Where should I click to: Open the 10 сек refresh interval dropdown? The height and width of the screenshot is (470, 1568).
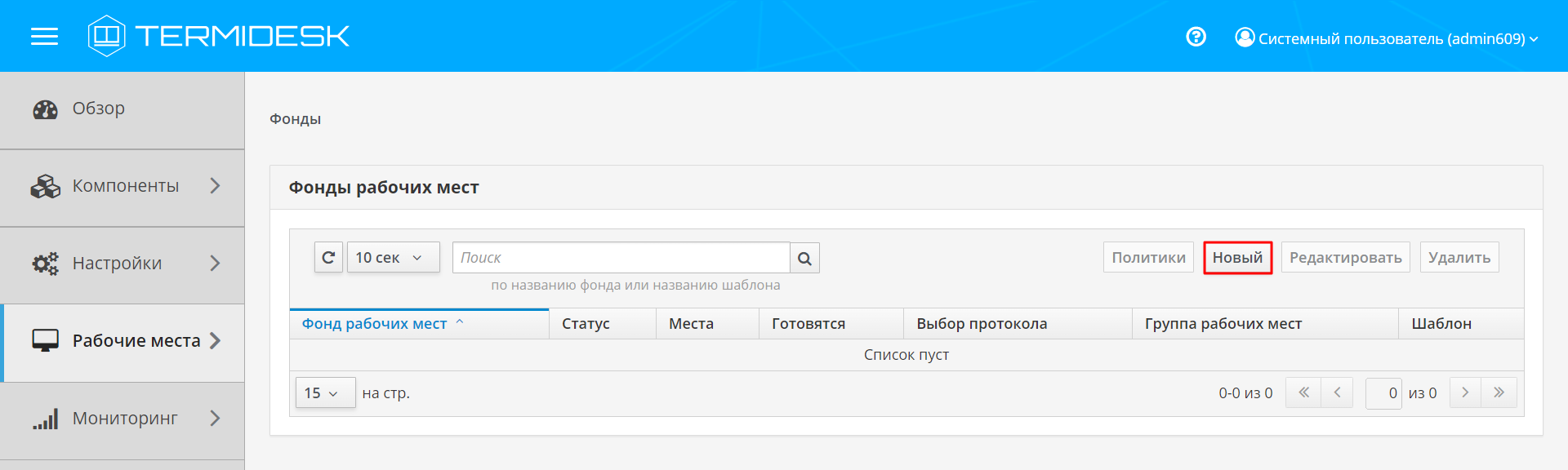tap(393, 258)
